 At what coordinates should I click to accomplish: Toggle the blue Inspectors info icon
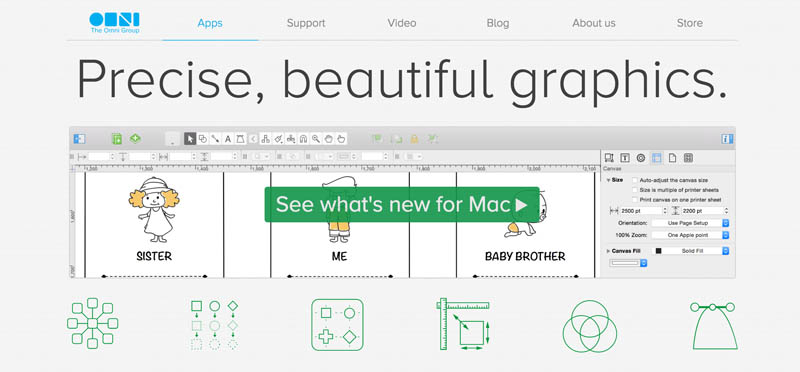(x=727, y=139)
